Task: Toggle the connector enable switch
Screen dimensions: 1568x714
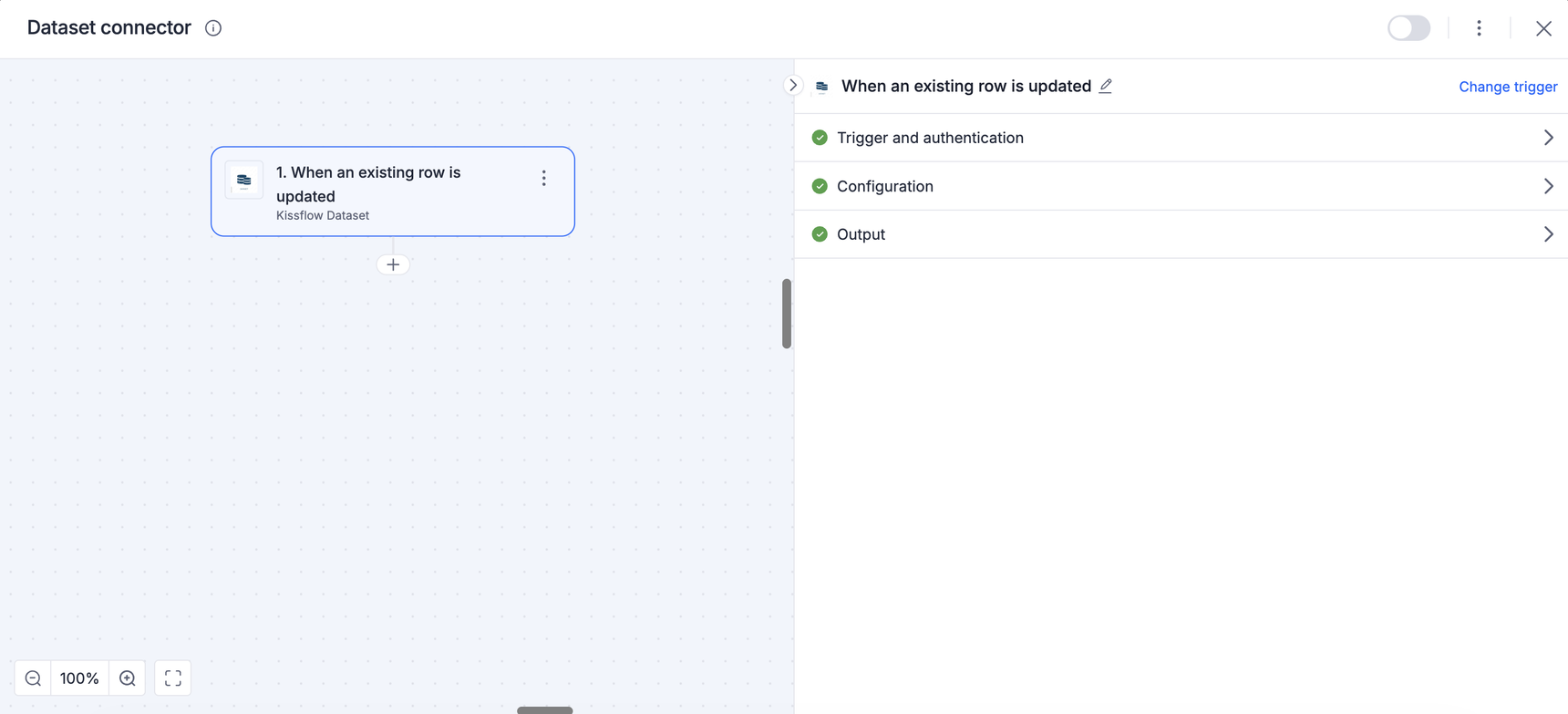Action: pos(1408,28)
